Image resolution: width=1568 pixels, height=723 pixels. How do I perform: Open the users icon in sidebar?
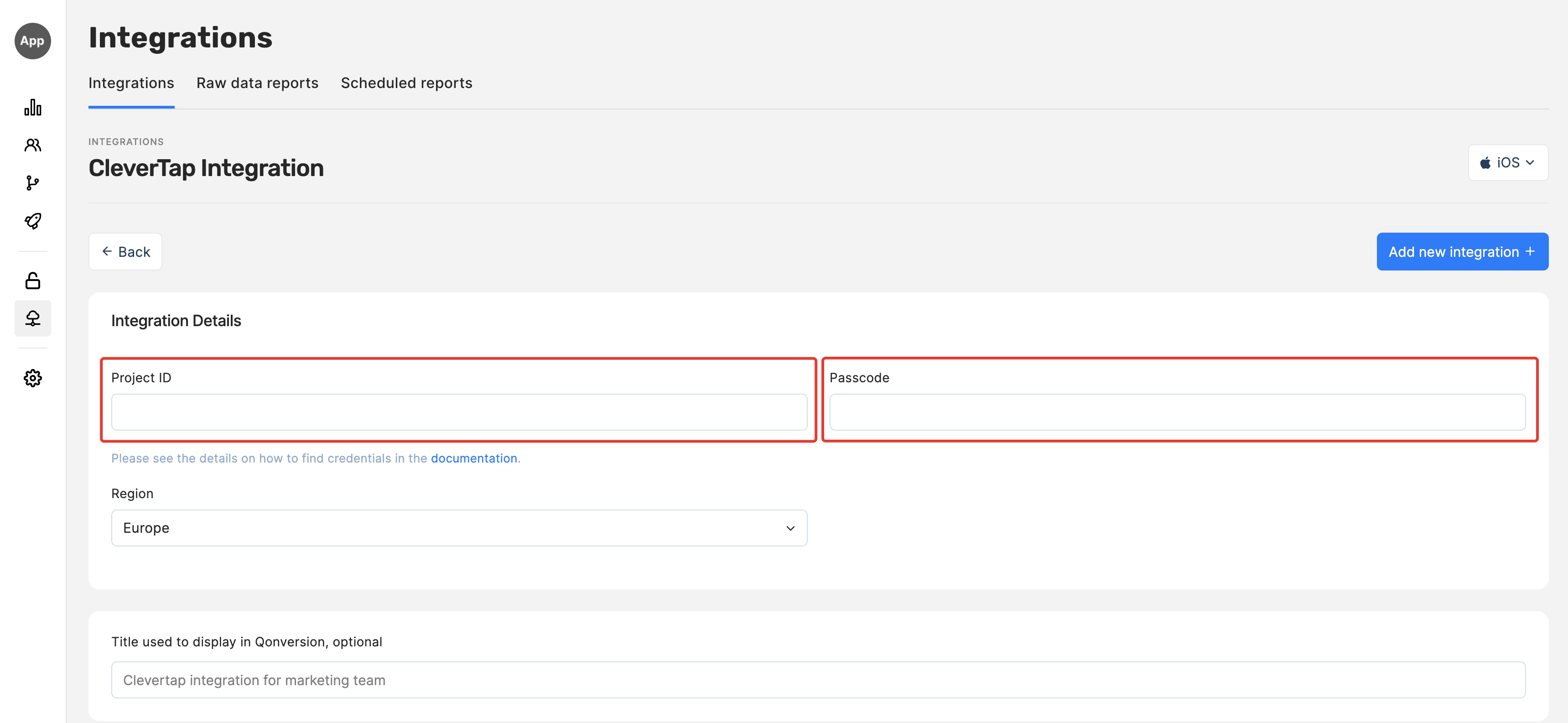(33, 145)
